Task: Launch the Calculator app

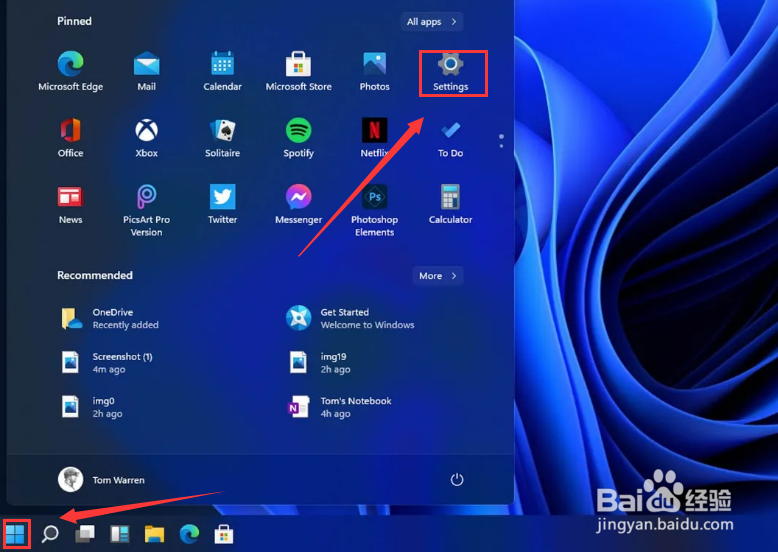Action: click(451, 204)
